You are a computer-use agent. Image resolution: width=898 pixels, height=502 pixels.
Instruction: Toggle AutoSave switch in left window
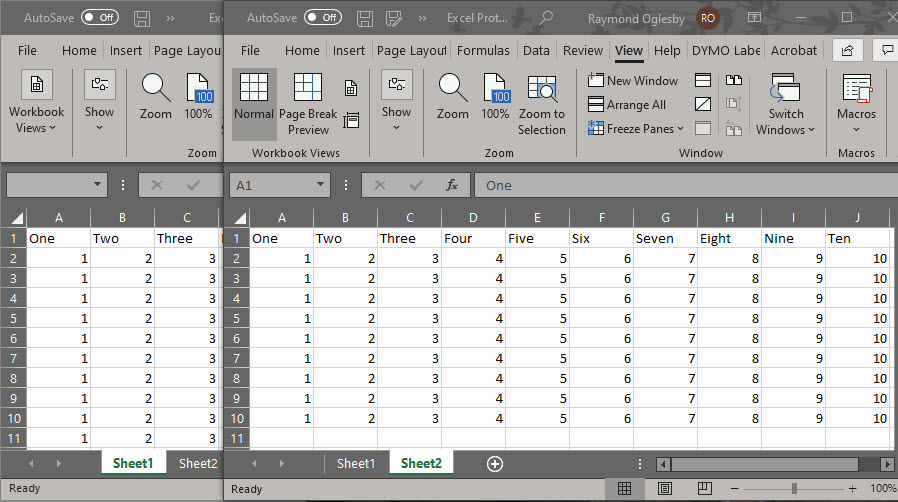[x=100, y=17]
